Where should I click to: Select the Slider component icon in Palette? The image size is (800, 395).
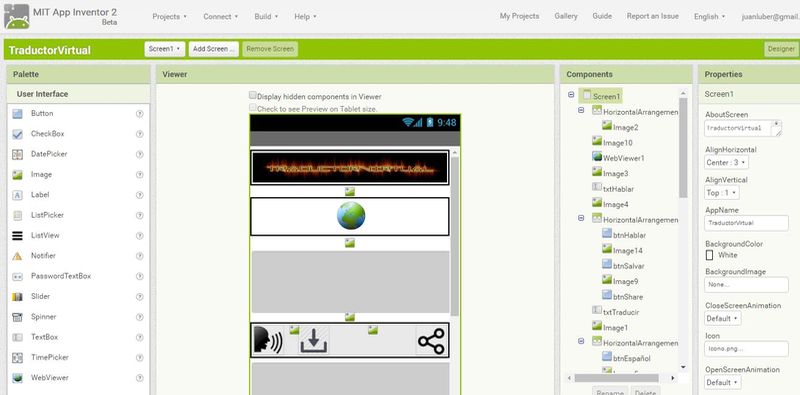tap(17, 297)
